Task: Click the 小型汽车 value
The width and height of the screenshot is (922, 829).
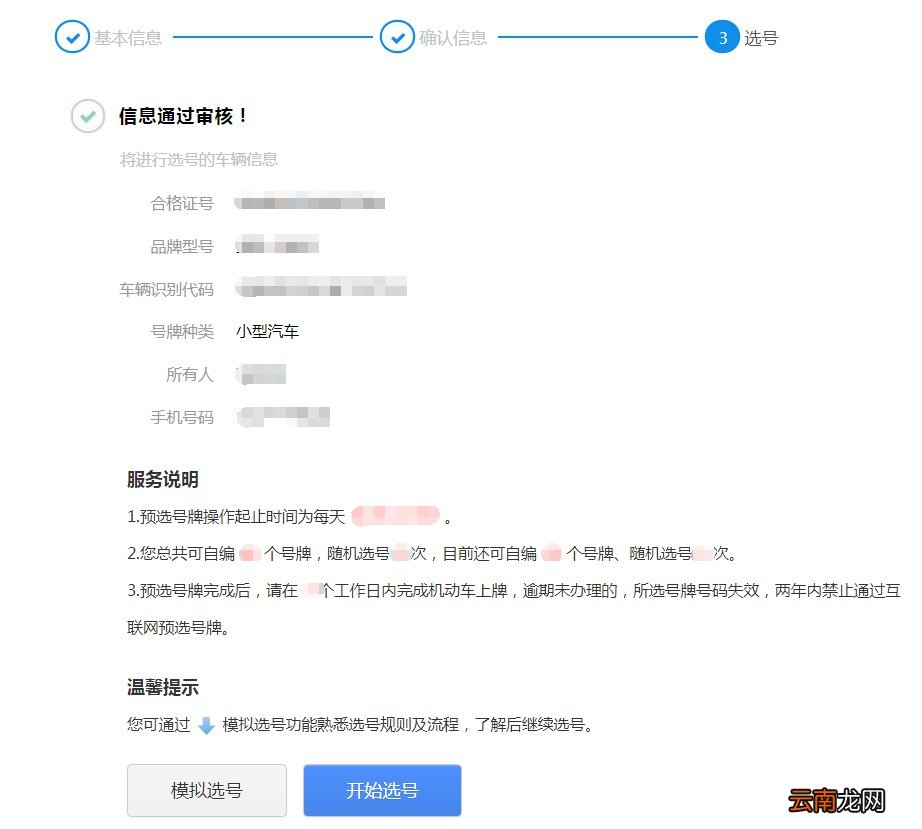Action: 267,332
